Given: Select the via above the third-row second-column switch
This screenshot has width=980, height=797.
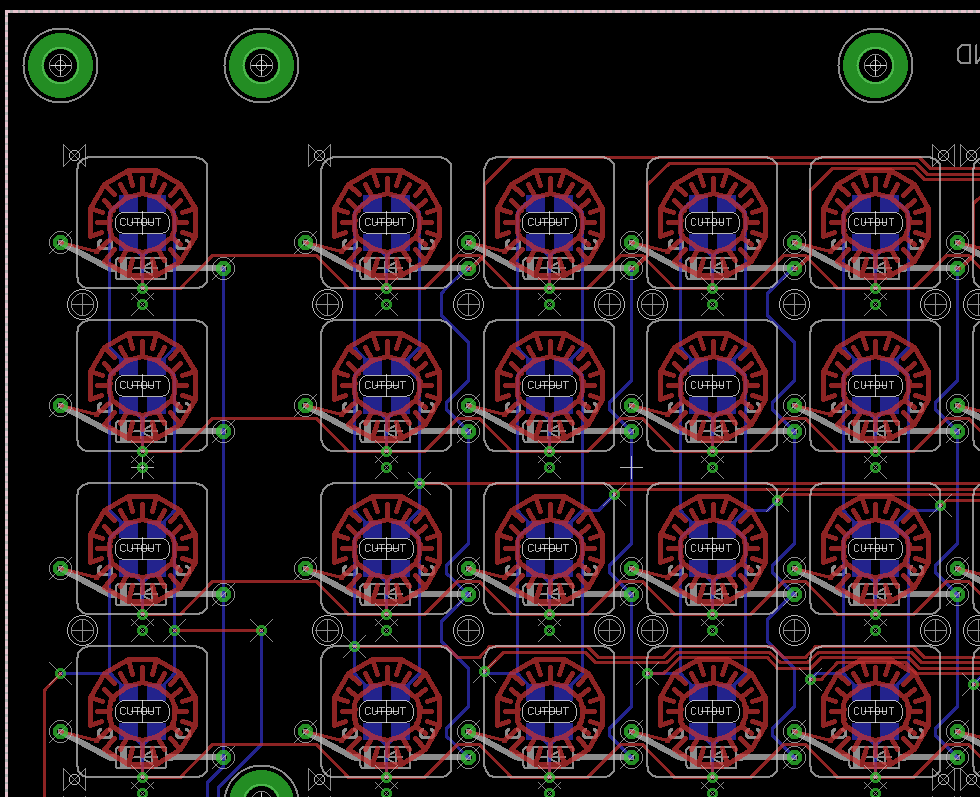Looking at the screenshot, I should pos(419,484).
